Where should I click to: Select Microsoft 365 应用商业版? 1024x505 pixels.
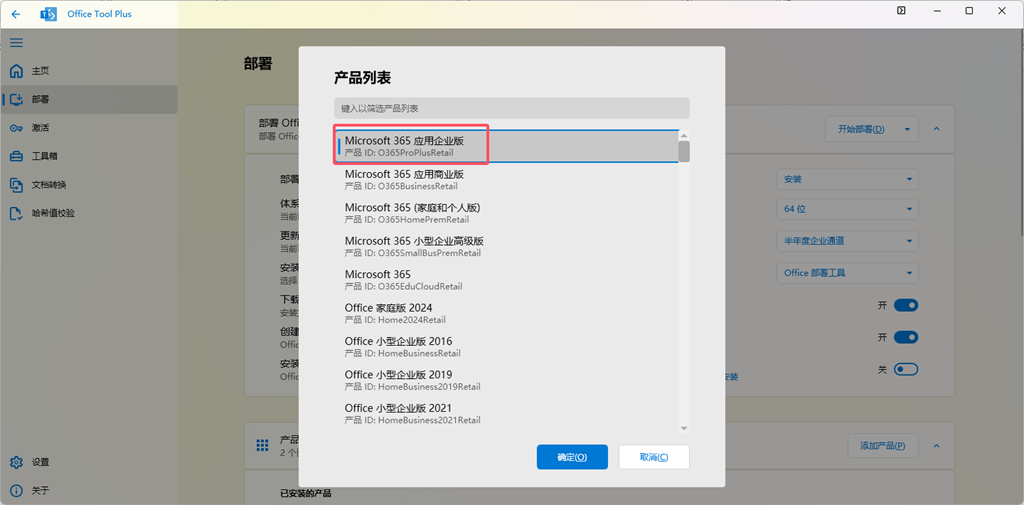click(507, 180)
